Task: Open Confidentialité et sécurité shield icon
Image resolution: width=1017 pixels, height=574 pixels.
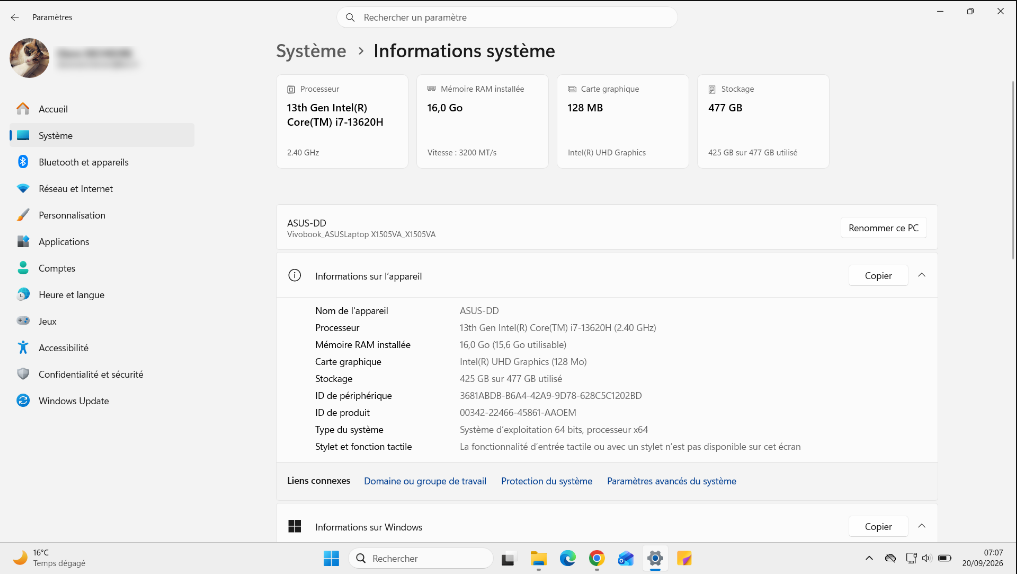Action: point(23,374)
